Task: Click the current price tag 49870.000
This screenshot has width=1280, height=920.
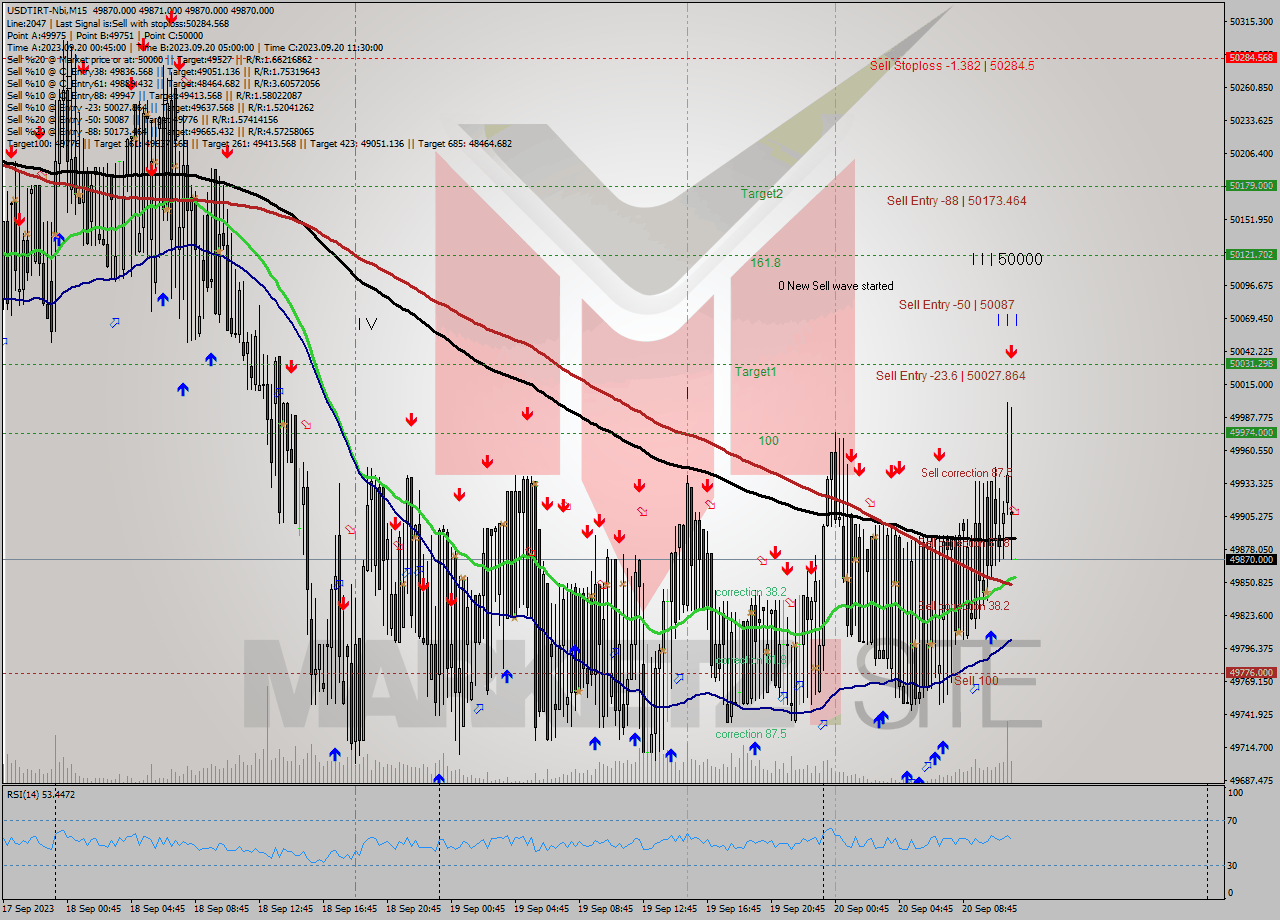Action: click(1251, 559)
